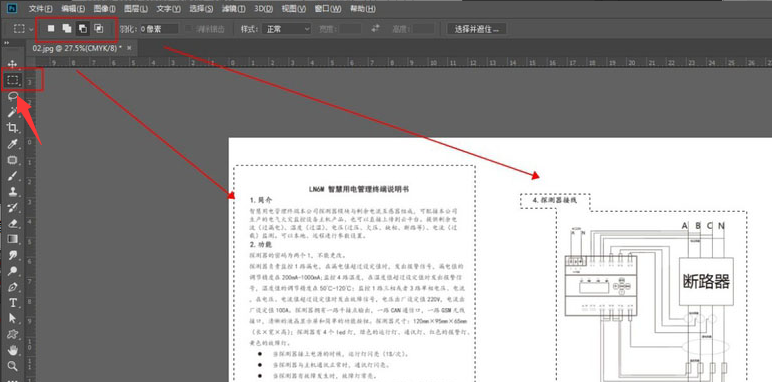
Task: Open the 文件 menu
Action: click(40, 9)
